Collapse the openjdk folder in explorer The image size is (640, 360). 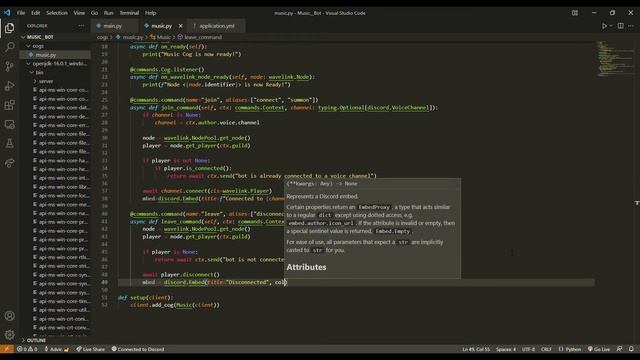point(55,63)
